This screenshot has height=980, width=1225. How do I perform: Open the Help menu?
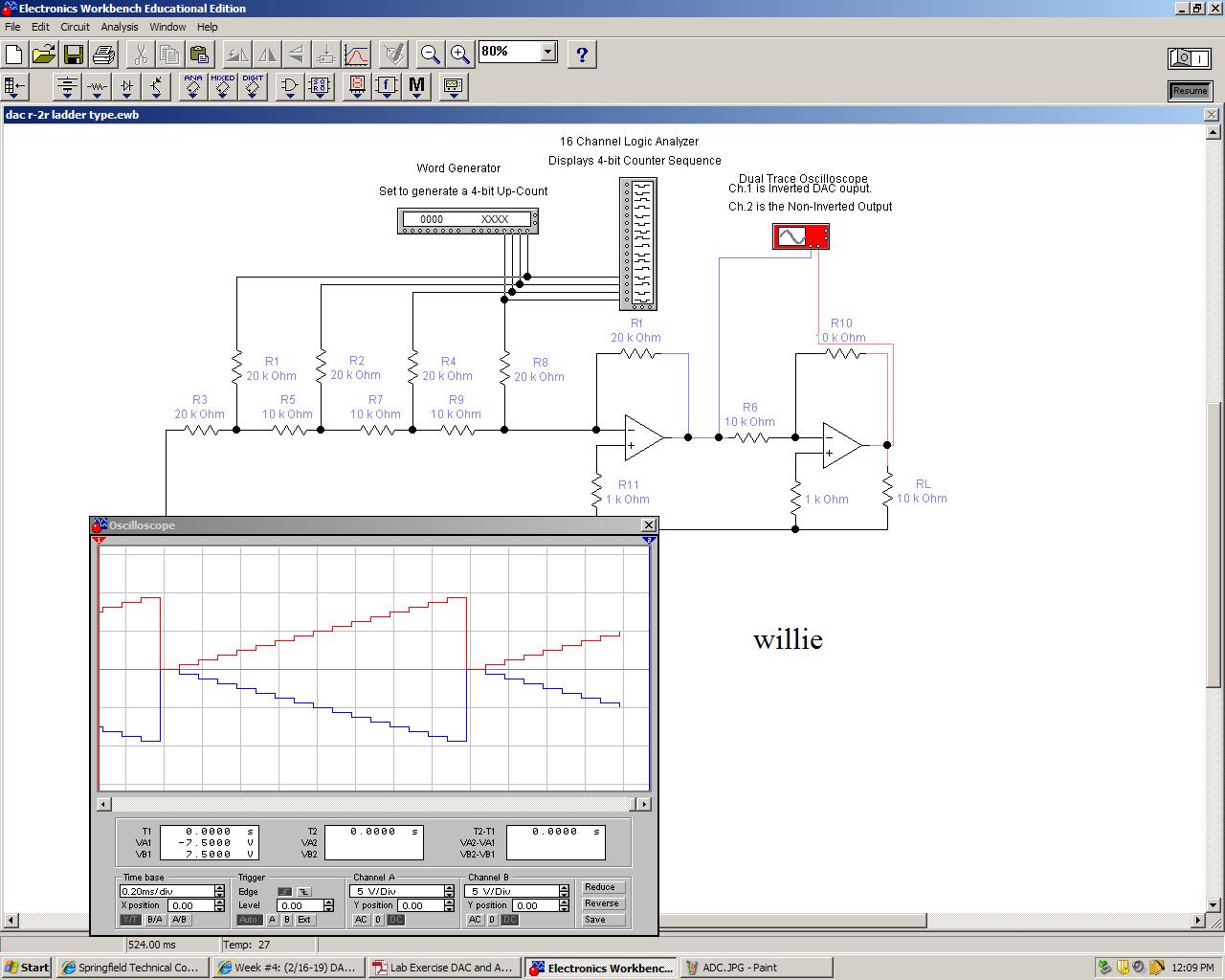208,27
